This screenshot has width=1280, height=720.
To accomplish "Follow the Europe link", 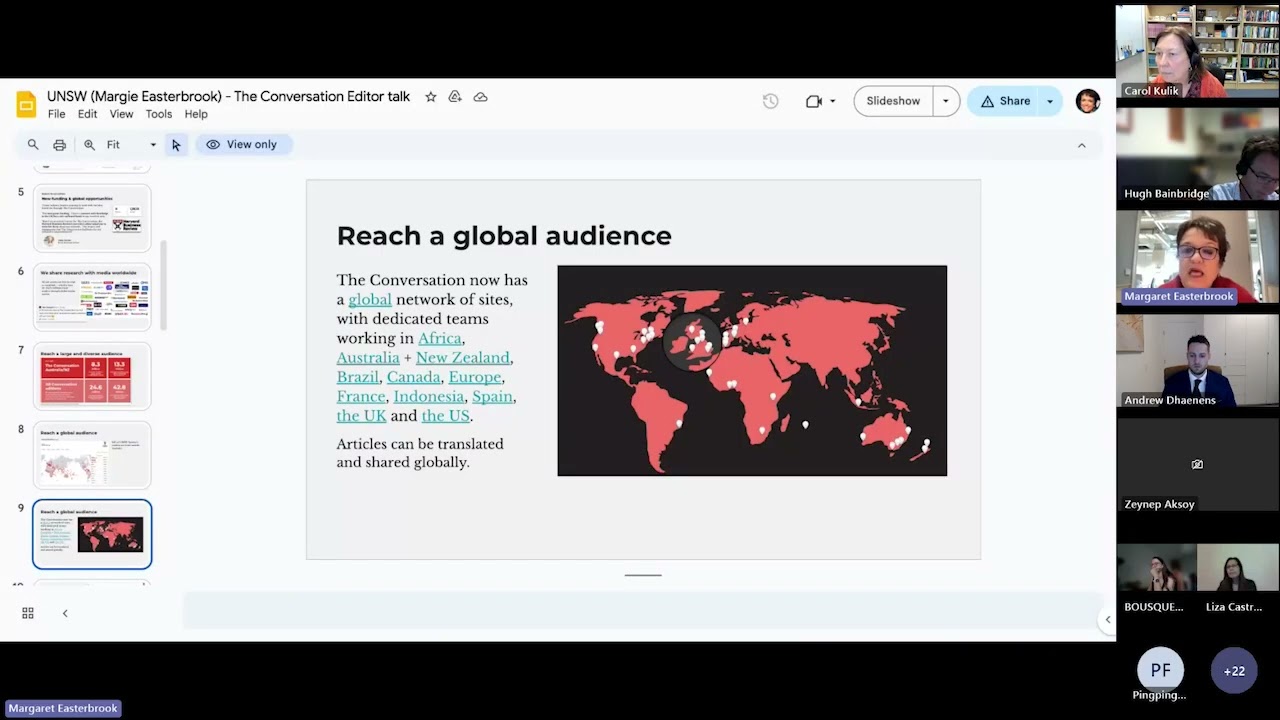I will 475,377.
